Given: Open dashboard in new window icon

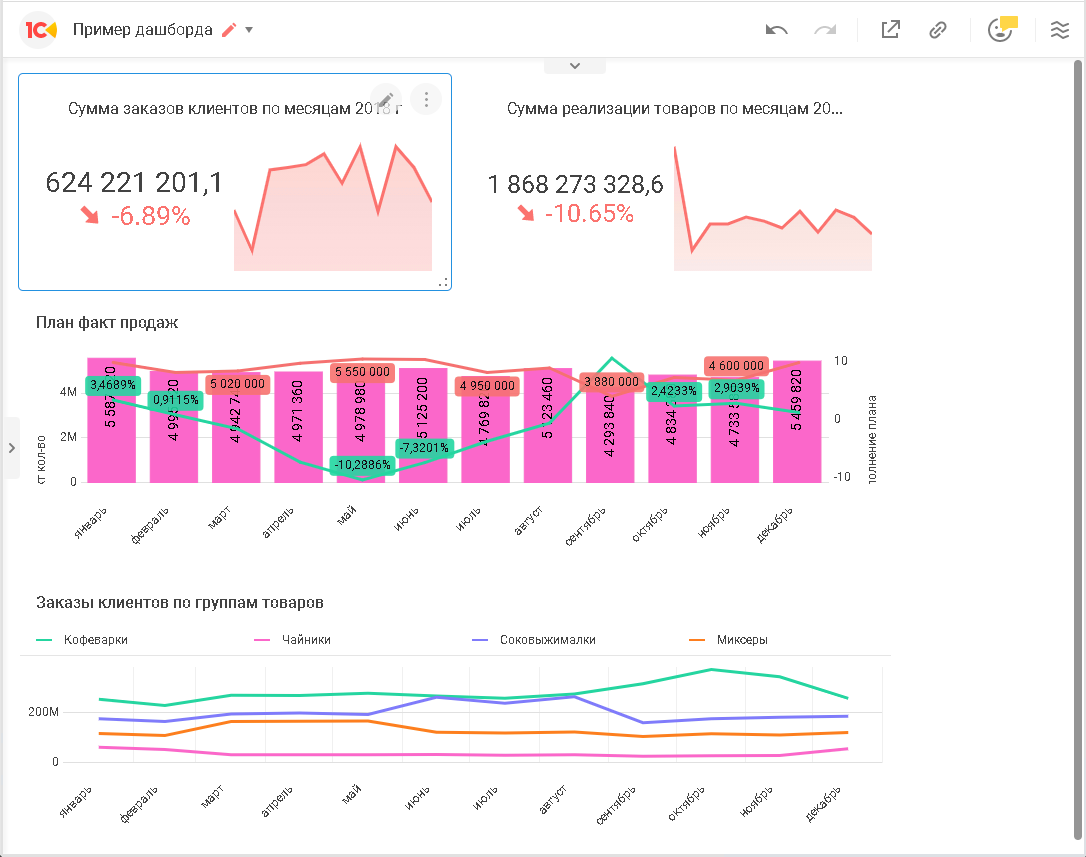Looking at the screenshot, I should (x=890, y=30).
